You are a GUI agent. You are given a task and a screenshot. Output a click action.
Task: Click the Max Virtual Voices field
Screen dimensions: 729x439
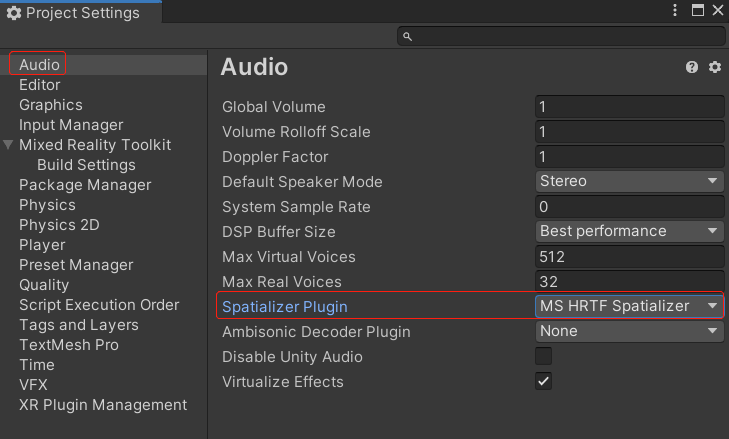629,256
